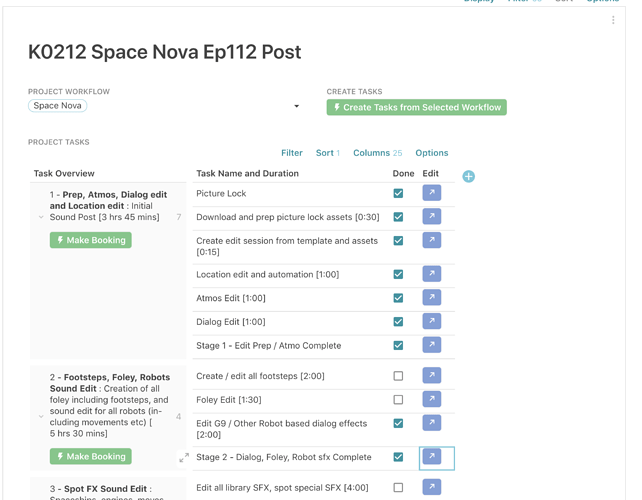This screenshot has width=642, height=500.
Task: Open the Filter menu for project tasks
Action: [292, 153]
